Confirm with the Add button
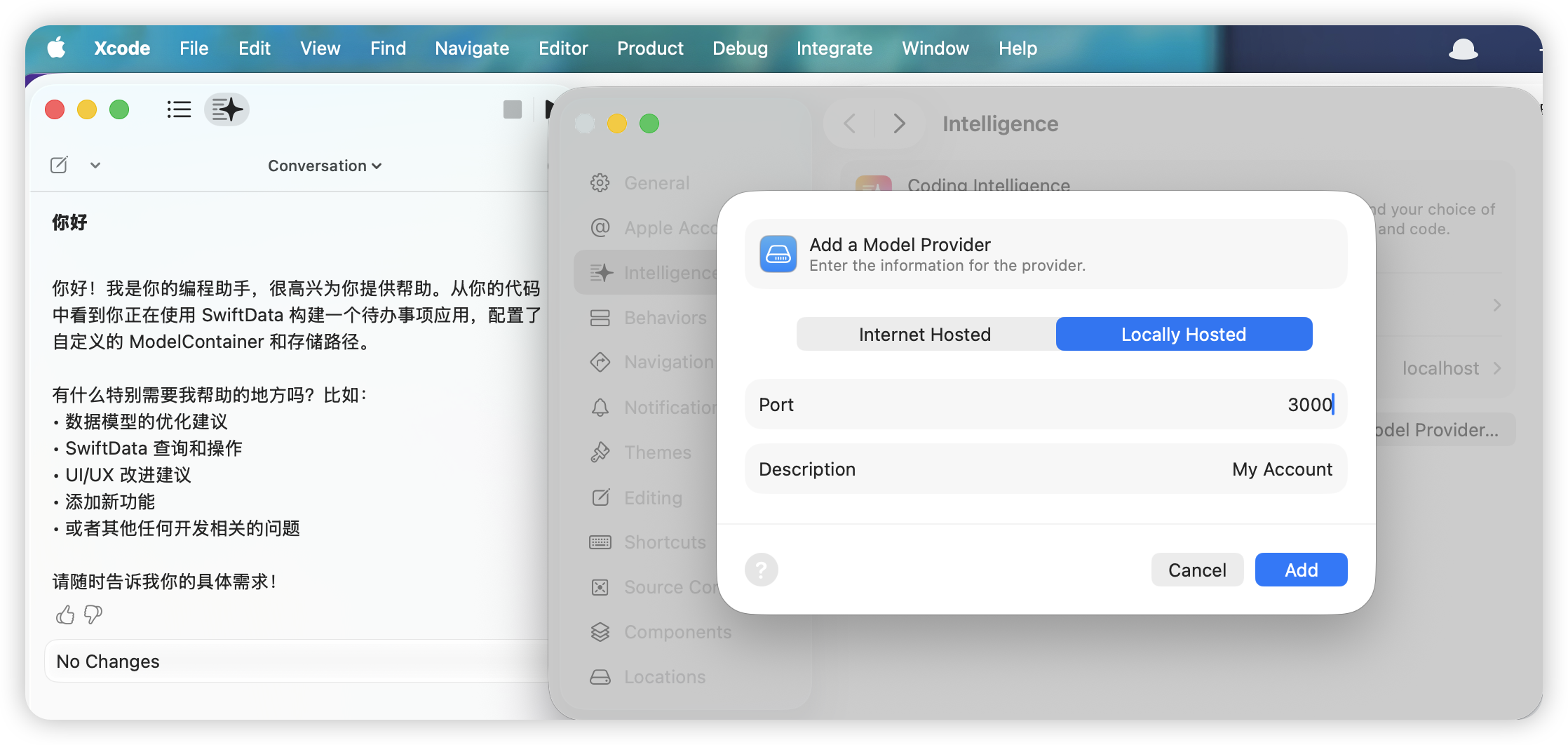The image size is (1568, 745). [x=1301, y=570]
